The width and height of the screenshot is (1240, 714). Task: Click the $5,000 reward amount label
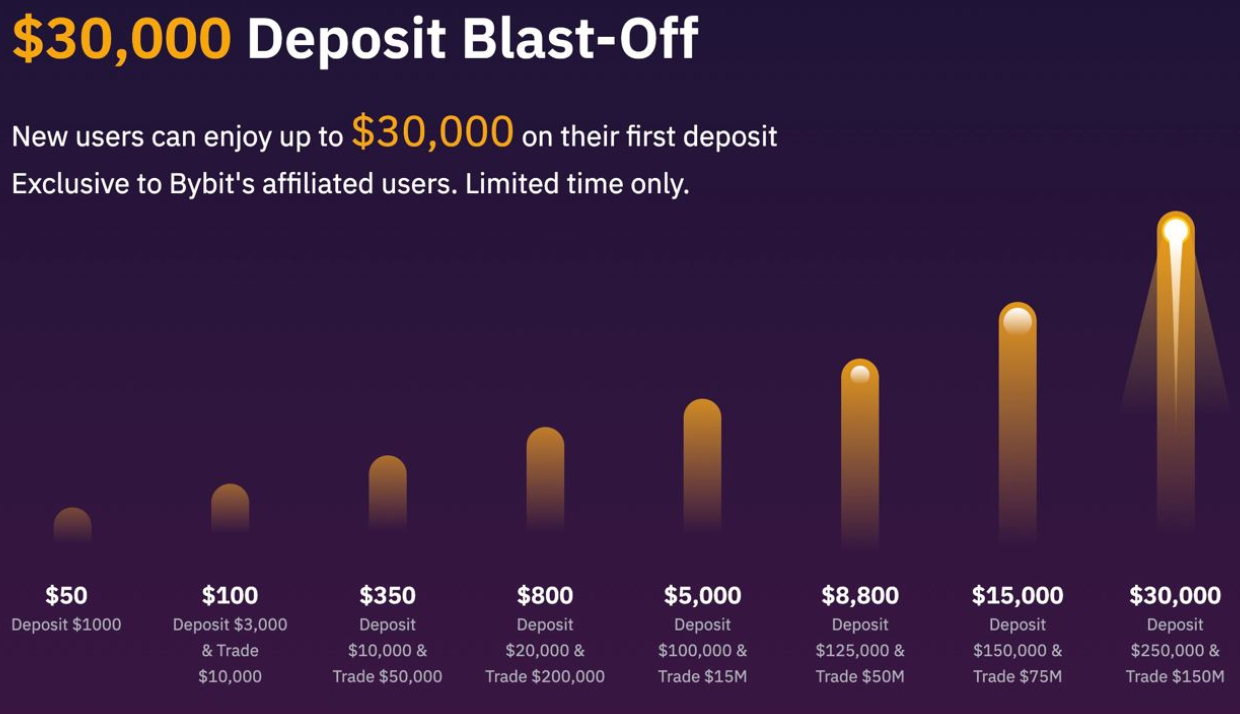[702, 596]
